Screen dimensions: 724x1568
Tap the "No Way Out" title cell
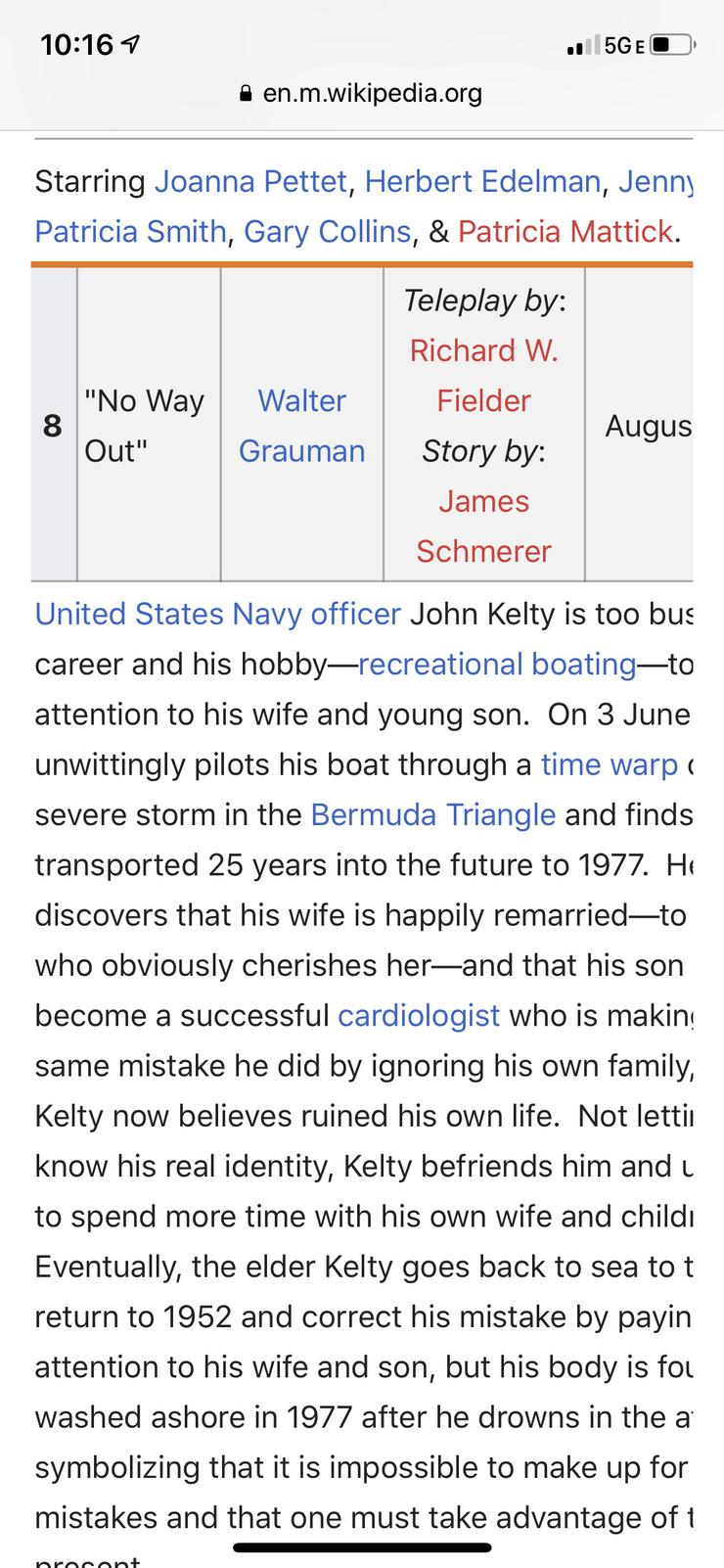(x=149, y=426)
